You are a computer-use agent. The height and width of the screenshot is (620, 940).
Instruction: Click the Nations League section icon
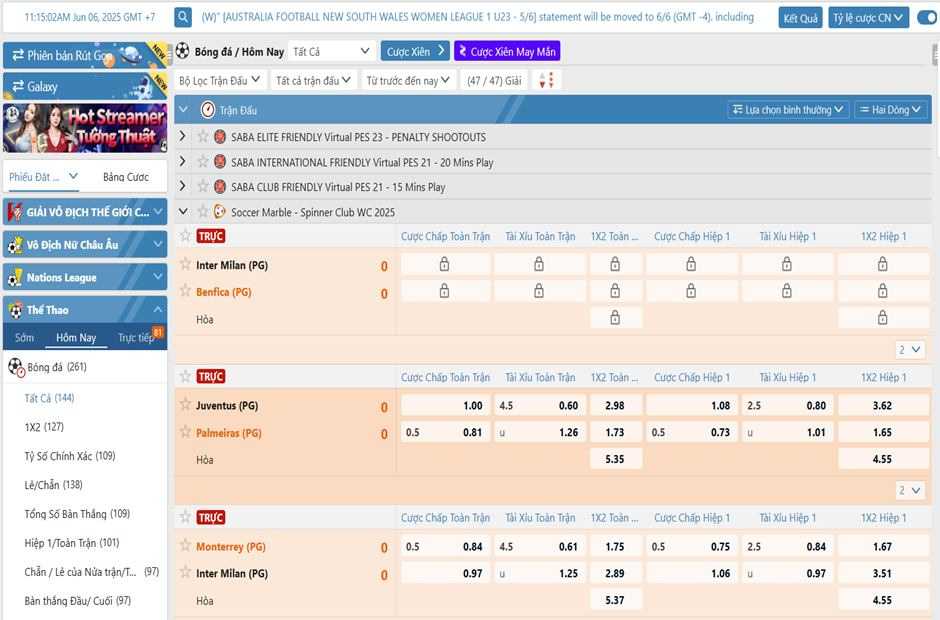(x=16, y=278)
